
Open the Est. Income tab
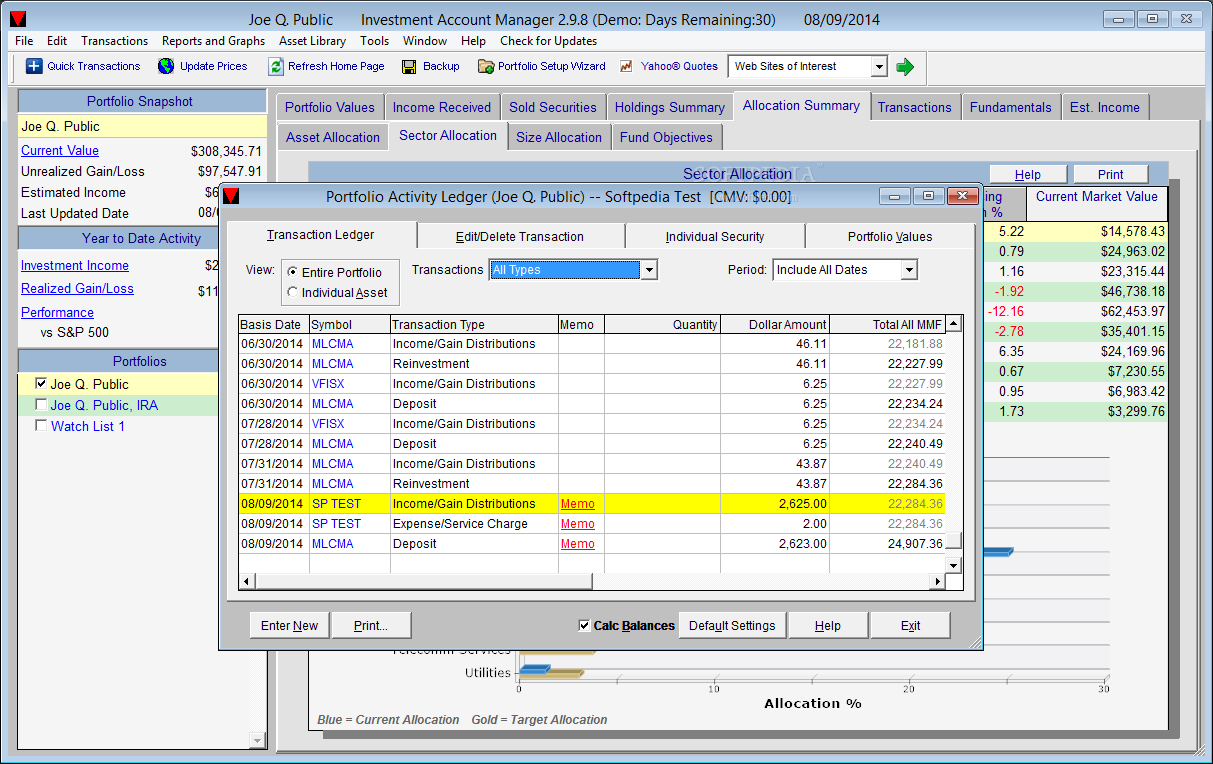(1105, 107)
